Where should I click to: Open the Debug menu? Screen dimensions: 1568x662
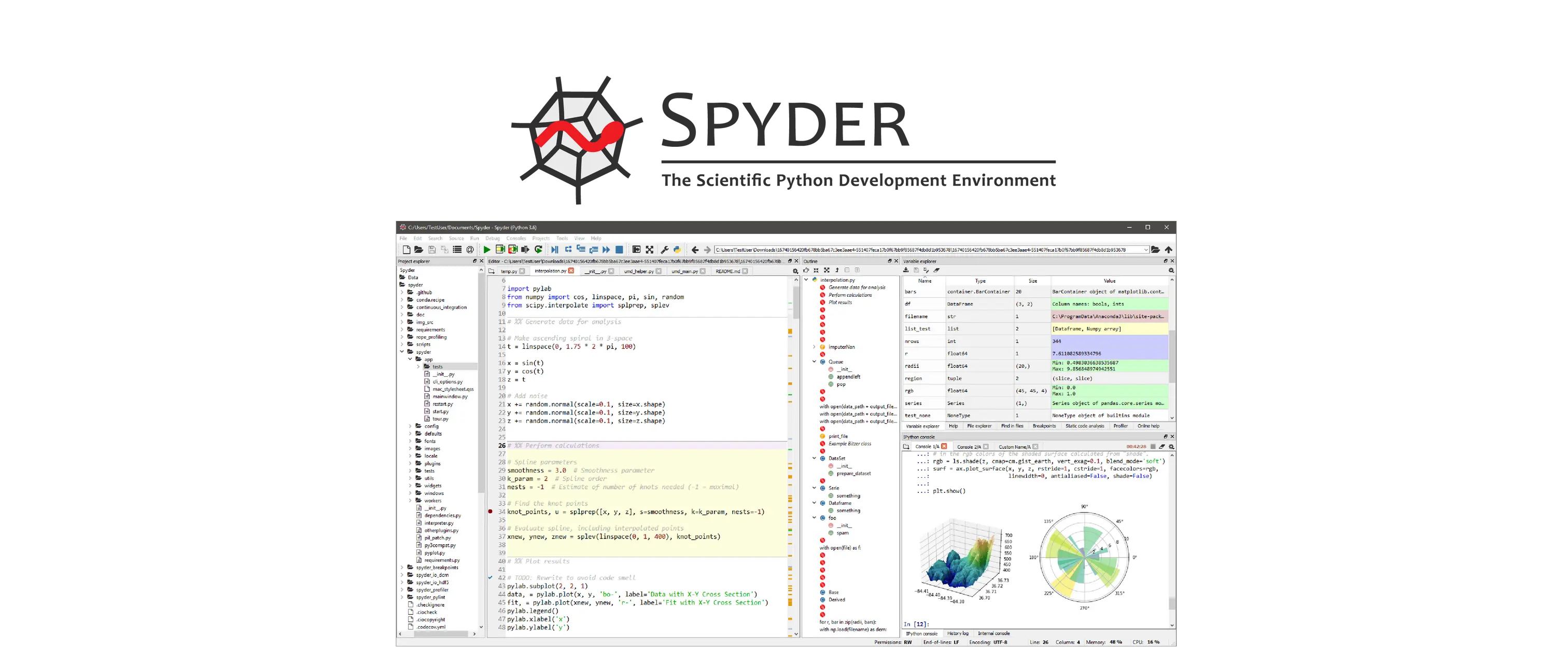click(493, 238)
